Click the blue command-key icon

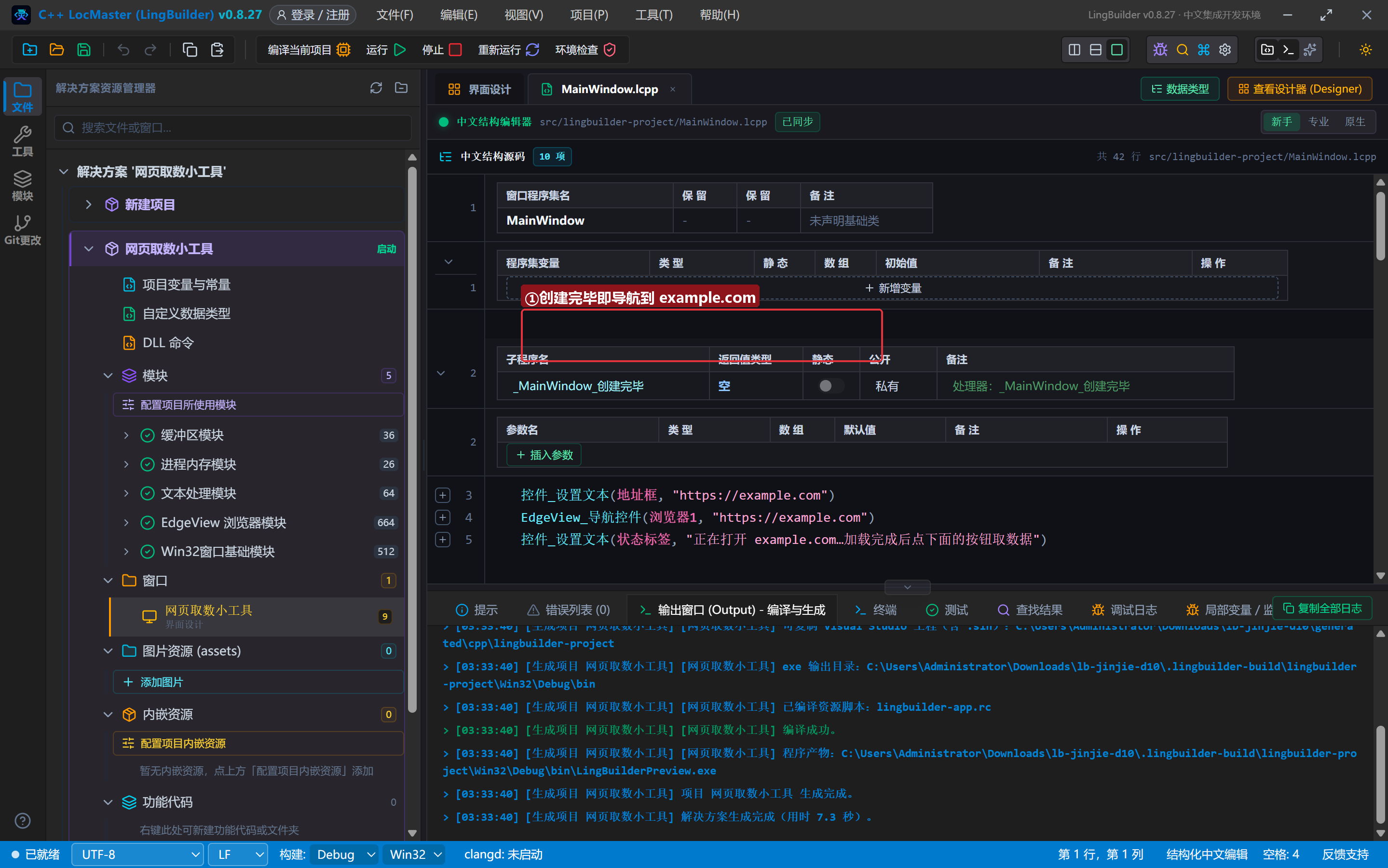point(1204,49)
